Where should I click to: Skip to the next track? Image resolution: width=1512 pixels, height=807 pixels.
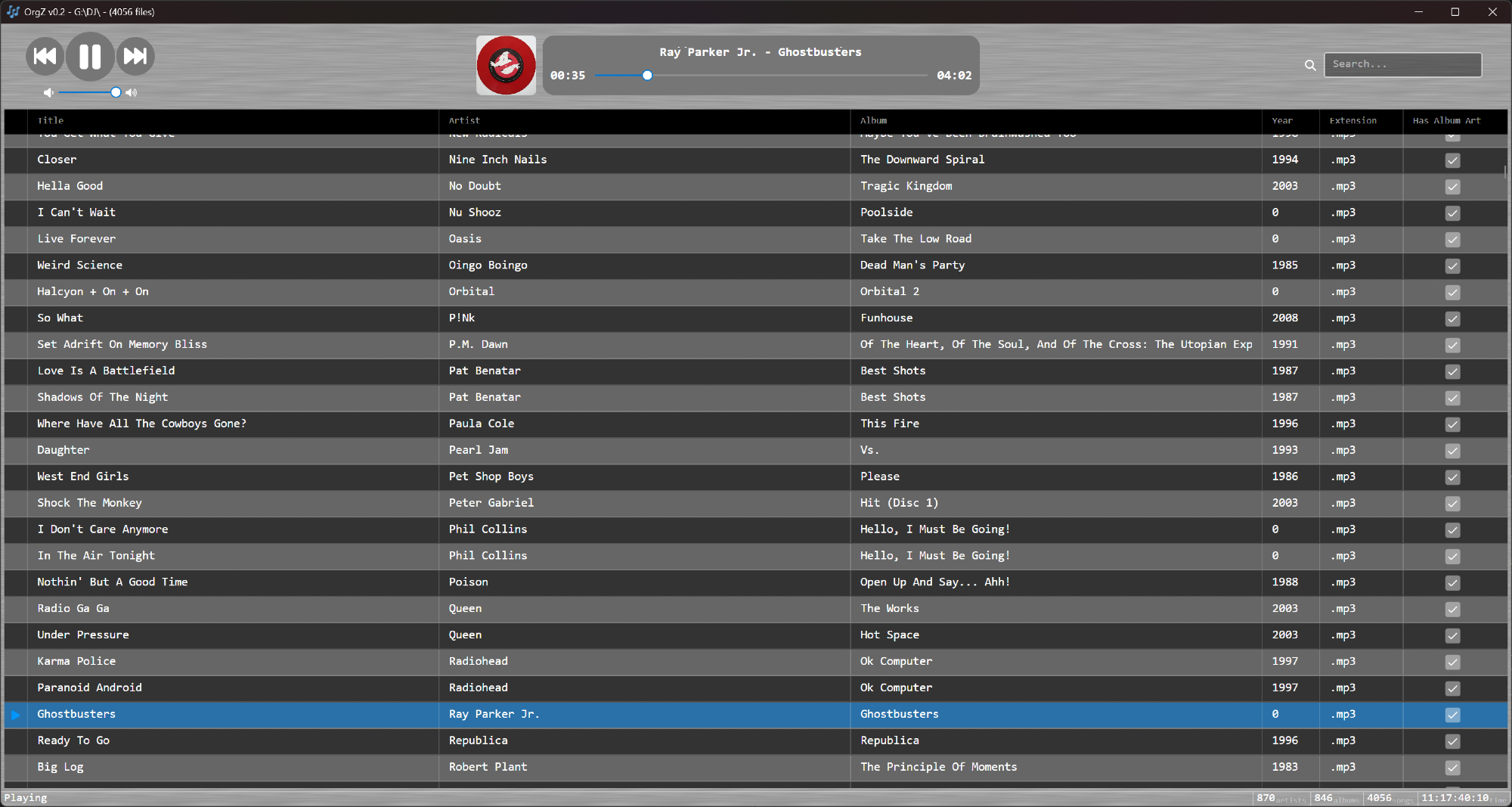135,57
